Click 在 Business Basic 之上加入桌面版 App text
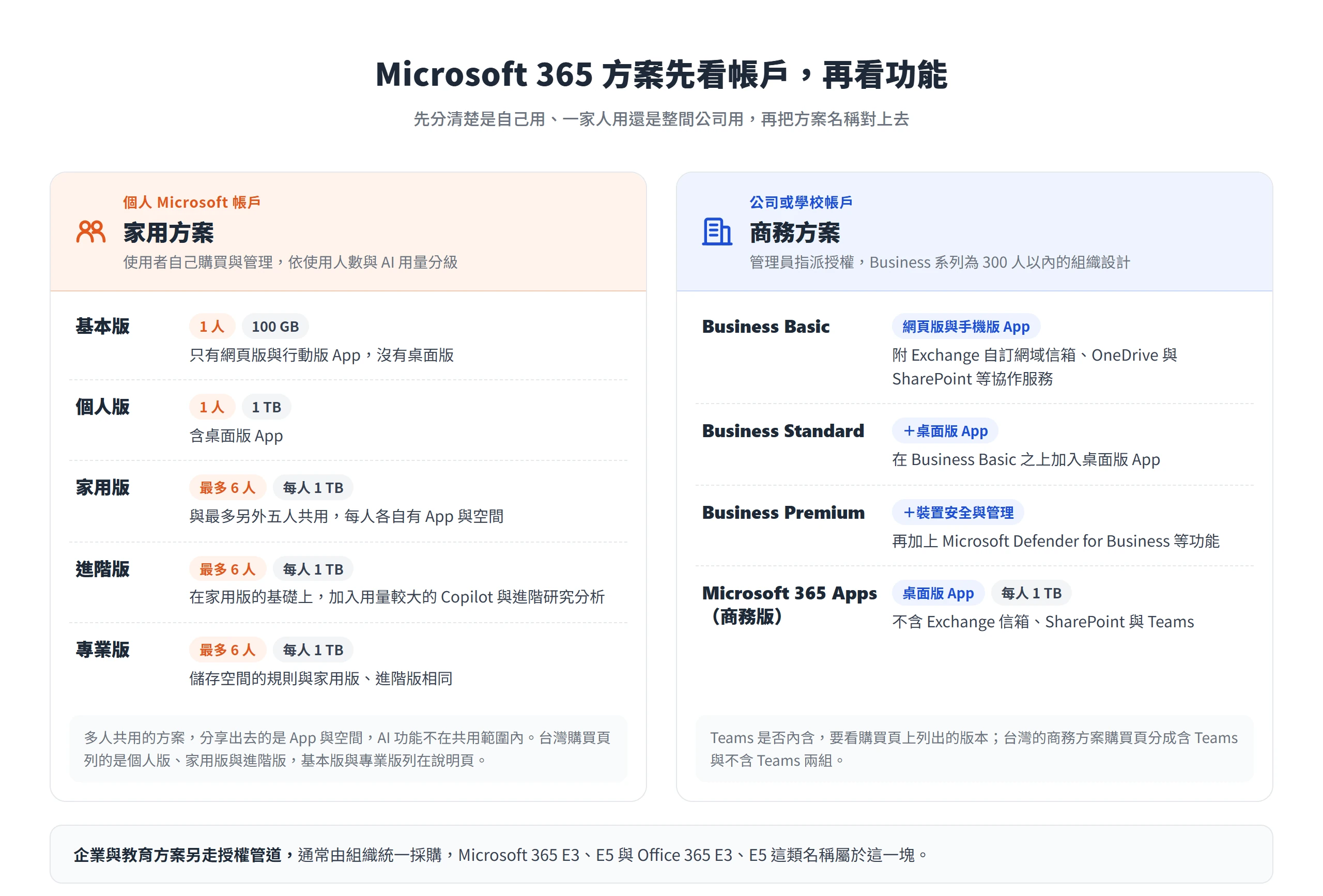The image size is (1323, 896). (1026, 459)
